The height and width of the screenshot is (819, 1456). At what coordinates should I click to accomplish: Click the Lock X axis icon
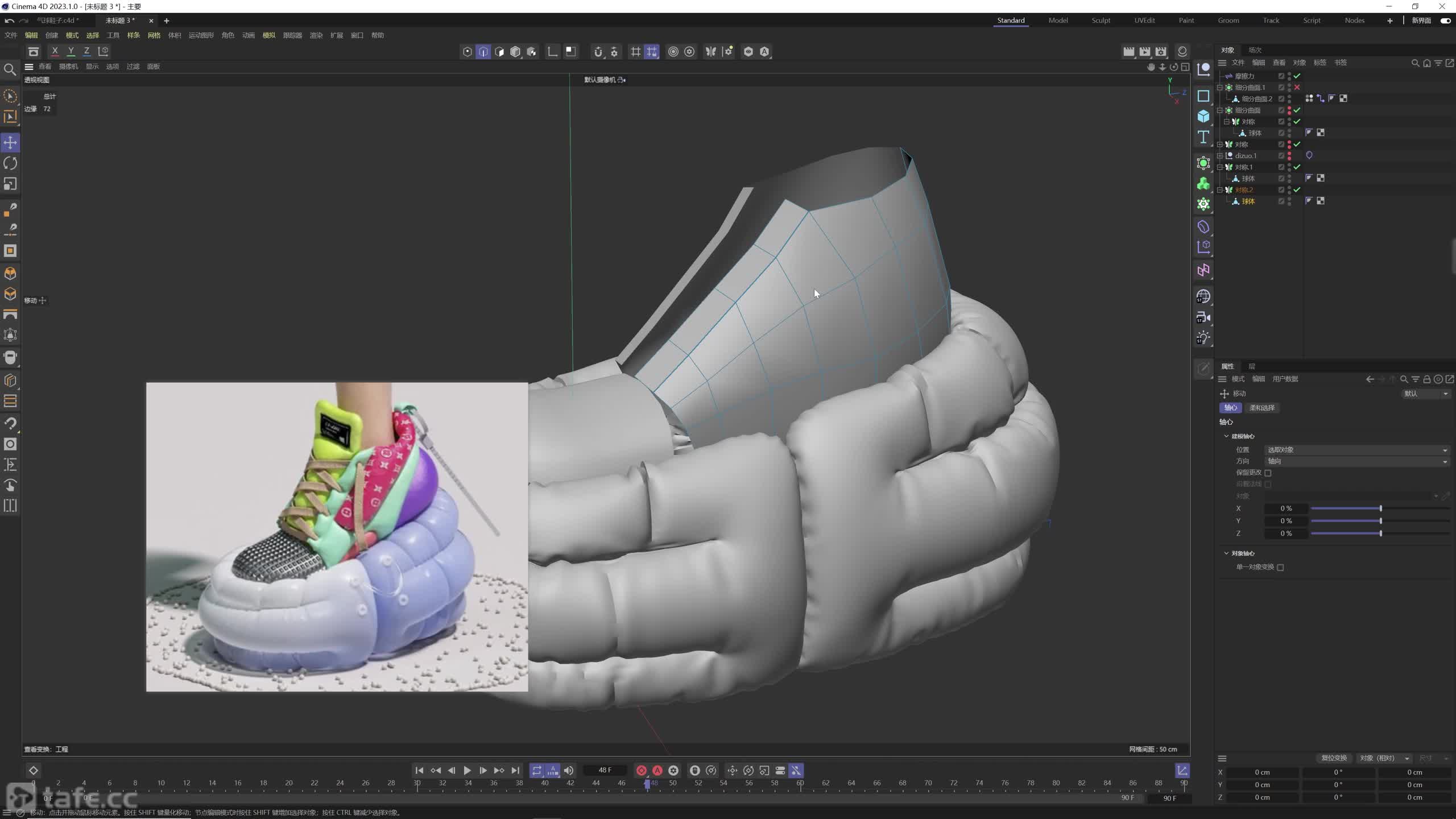click(x=55, y=51)
